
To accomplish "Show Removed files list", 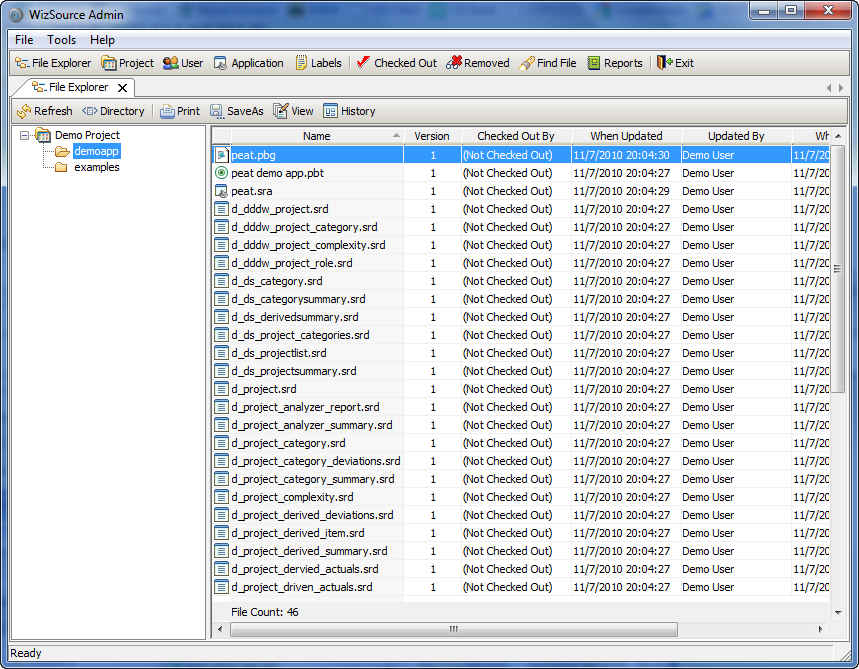I will point(477,63).
